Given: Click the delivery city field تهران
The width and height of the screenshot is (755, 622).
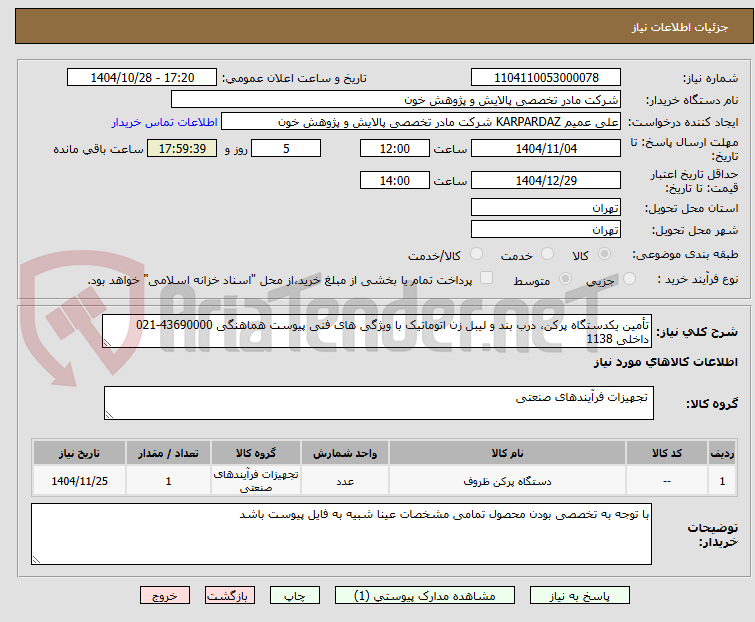Looking at the screenshot, I should tap(546, 230).
